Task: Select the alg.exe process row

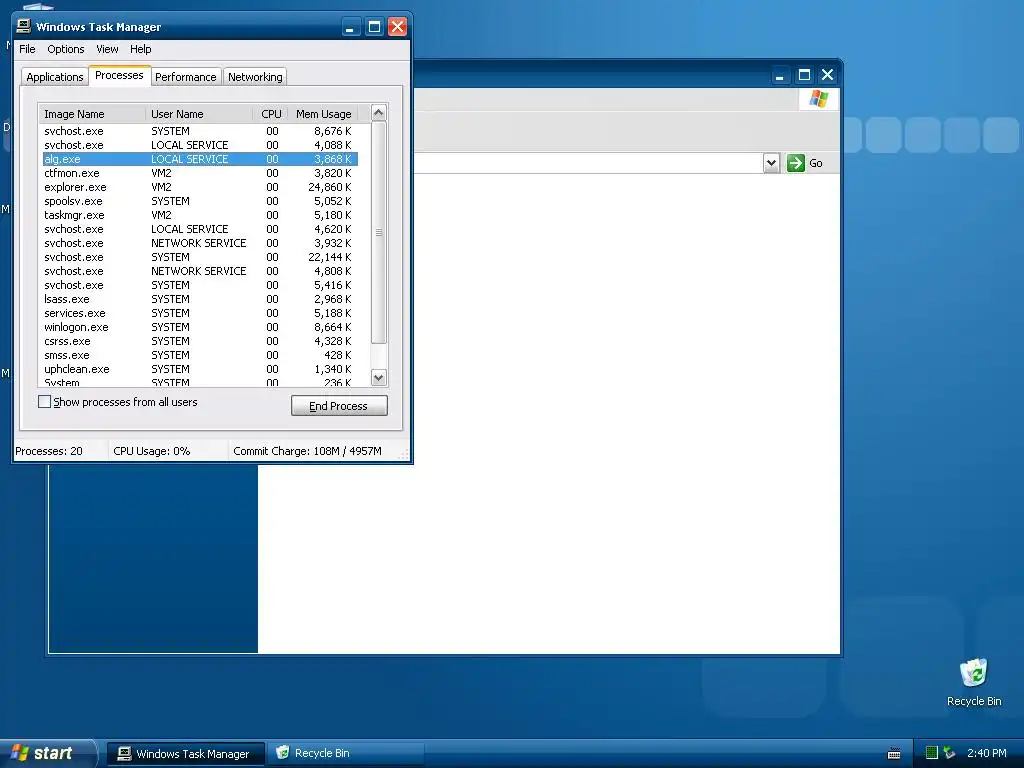Action: [x=200, y=159]
